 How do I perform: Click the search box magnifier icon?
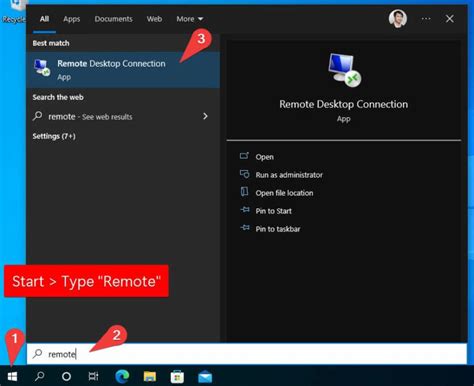38,354
